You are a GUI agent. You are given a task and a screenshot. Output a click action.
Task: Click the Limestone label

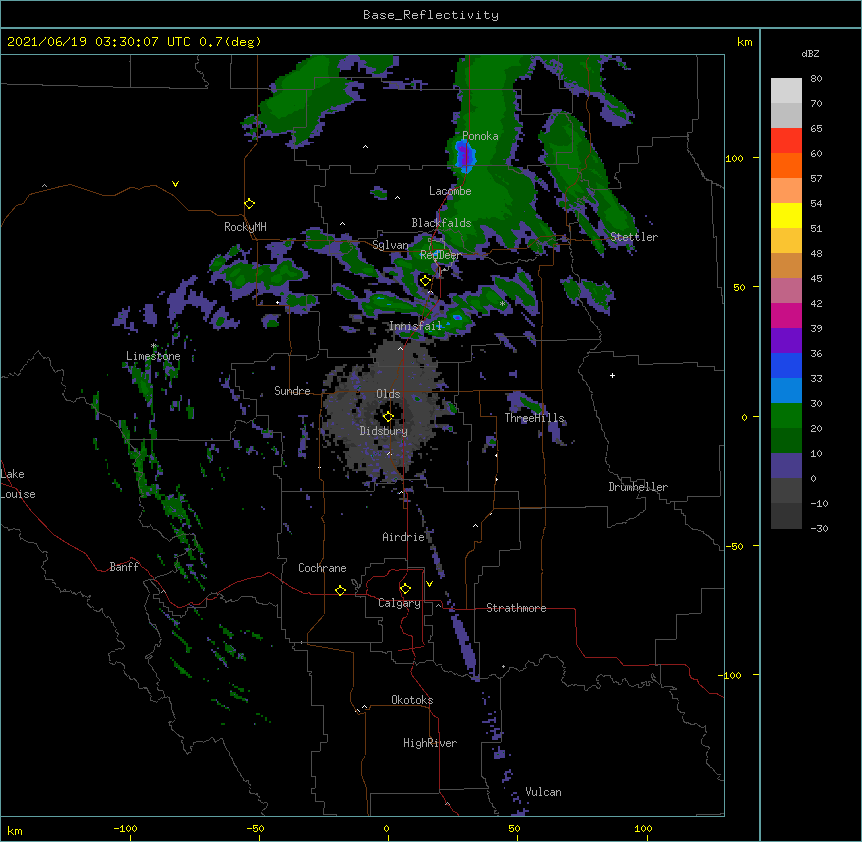(x=153, y=356)
